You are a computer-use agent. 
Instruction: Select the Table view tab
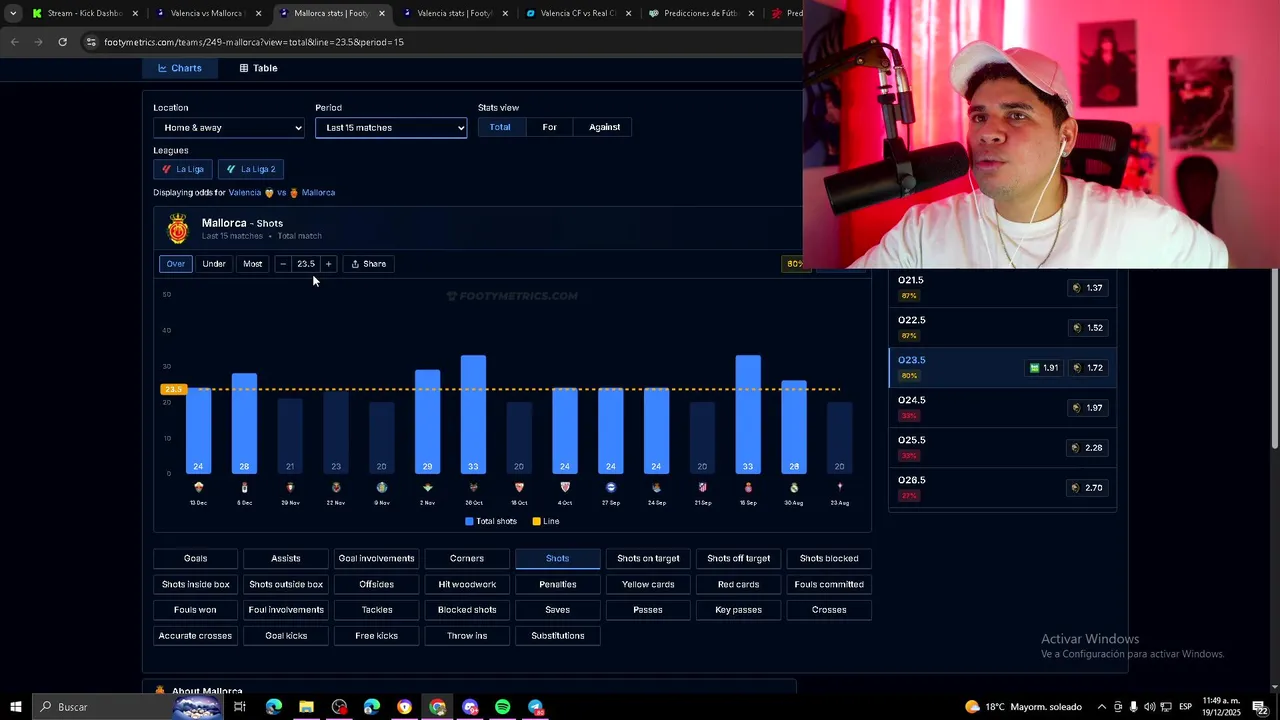tap(258, 68)
